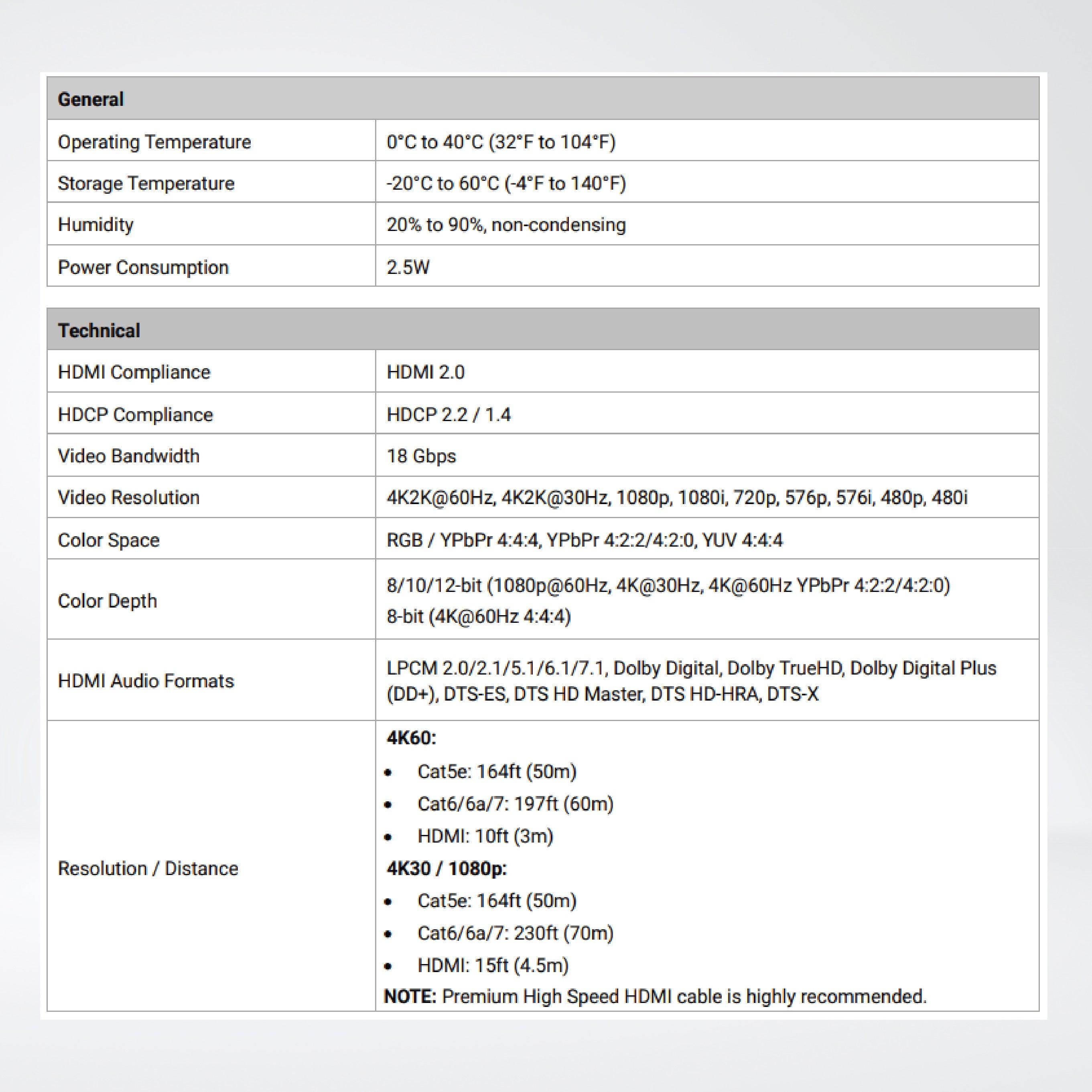Select the Operating Temperature label cell
Image resolution: width=1092 pixels, height=1092 pixels.
pos(154,142)
